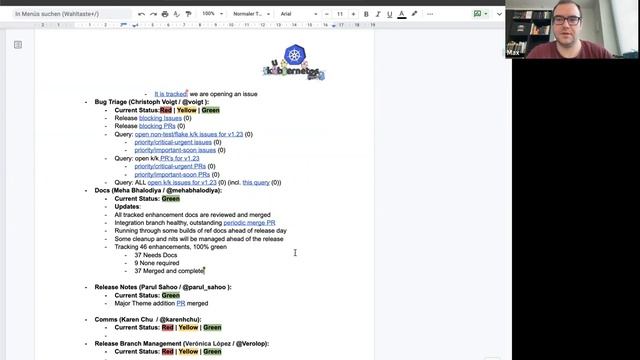This screenshot has height=360, width=640.
Task: Open 'priority/important-soon PRs' link
Action: (172, 174)
